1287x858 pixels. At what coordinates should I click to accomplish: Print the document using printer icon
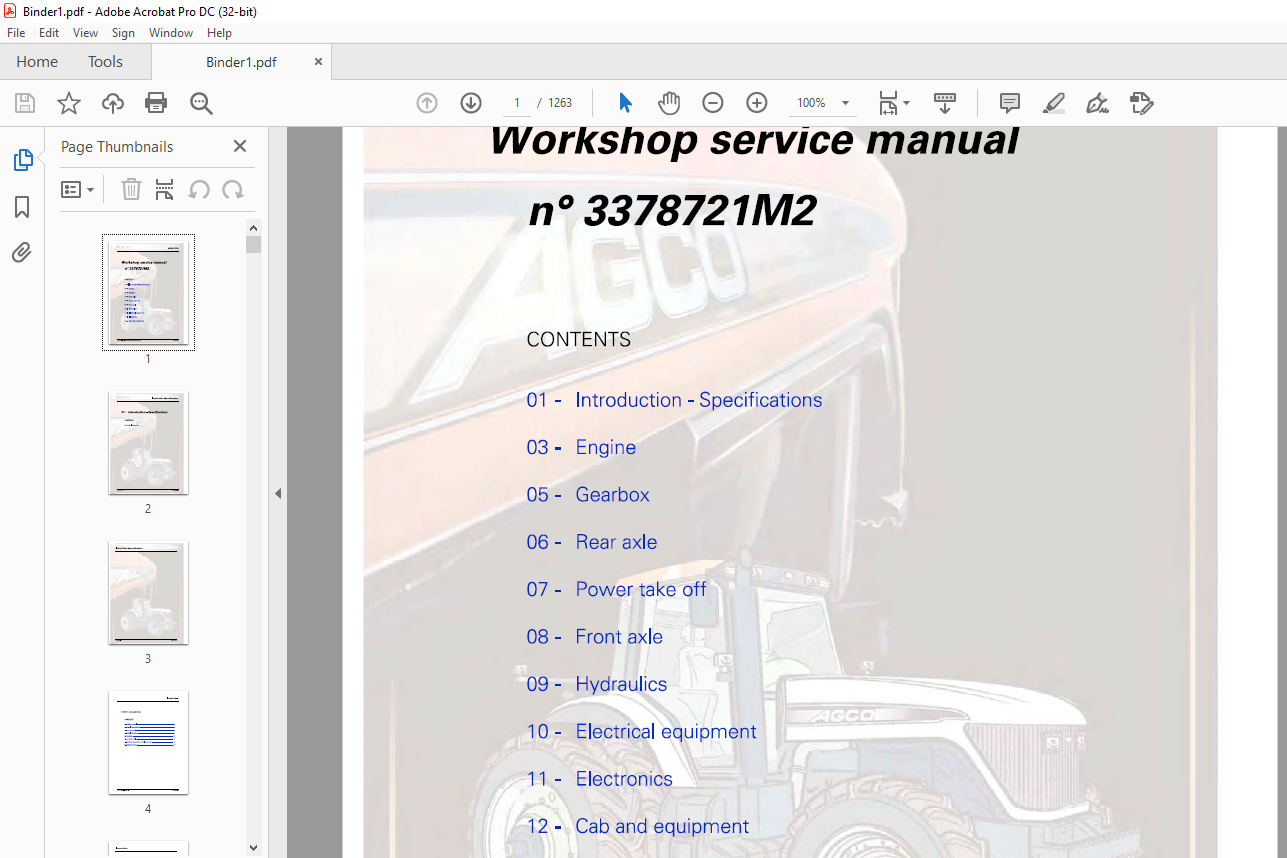click(x=156, y=103)
